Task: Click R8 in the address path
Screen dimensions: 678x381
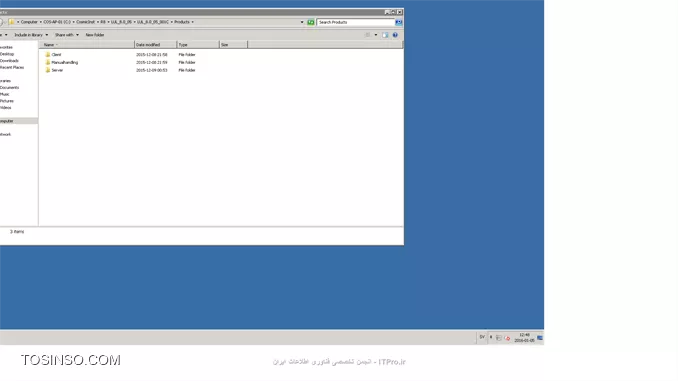Action: [103, 22]
